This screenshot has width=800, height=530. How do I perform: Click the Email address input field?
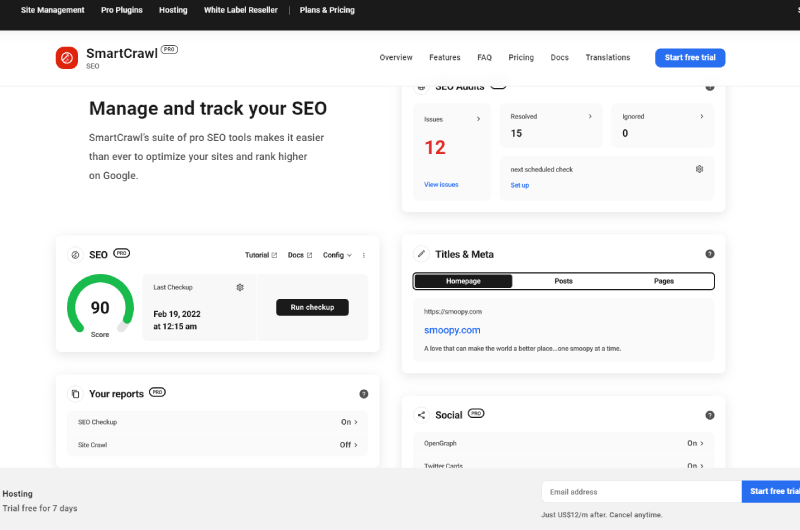click(642, 492)
